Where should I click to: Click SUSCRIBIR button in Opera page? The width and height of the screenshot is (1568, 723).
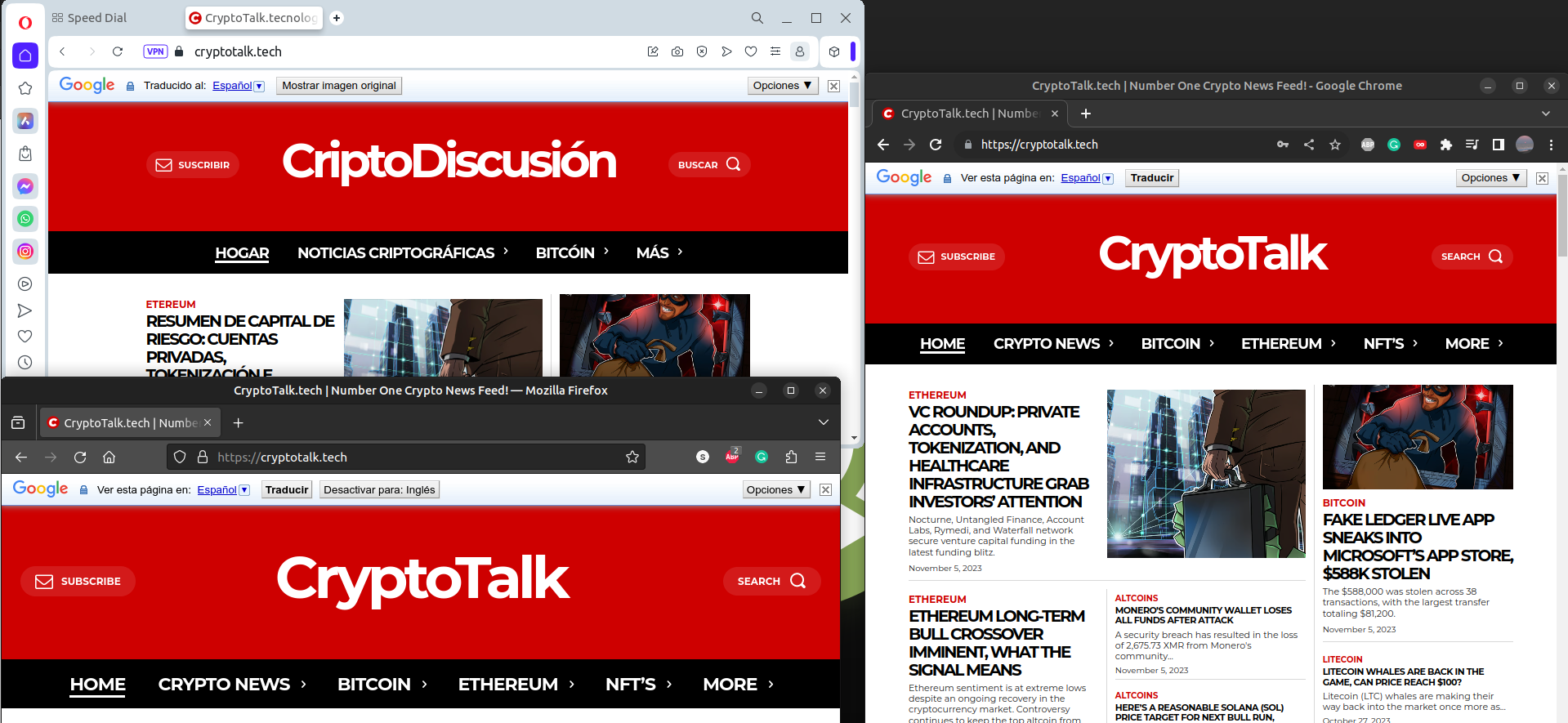pos(193,165)
